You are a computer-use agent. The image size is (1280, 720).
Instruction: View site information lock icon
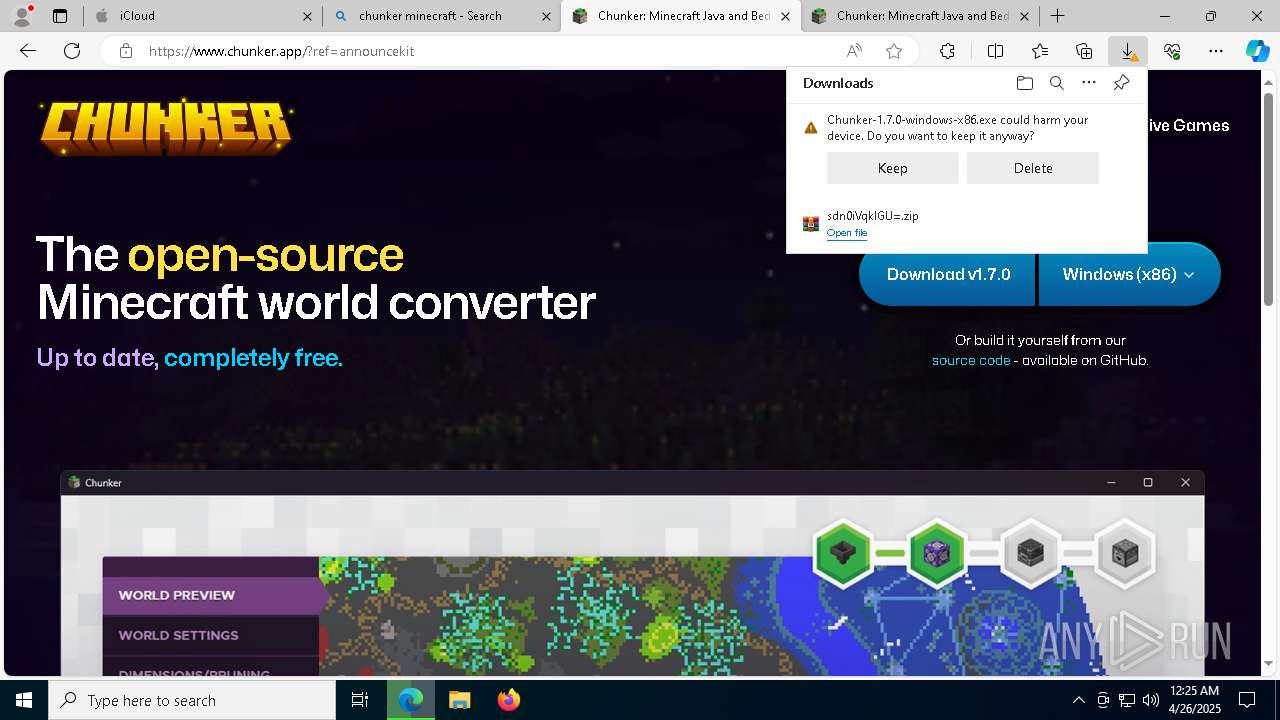(x=125, y=51)
